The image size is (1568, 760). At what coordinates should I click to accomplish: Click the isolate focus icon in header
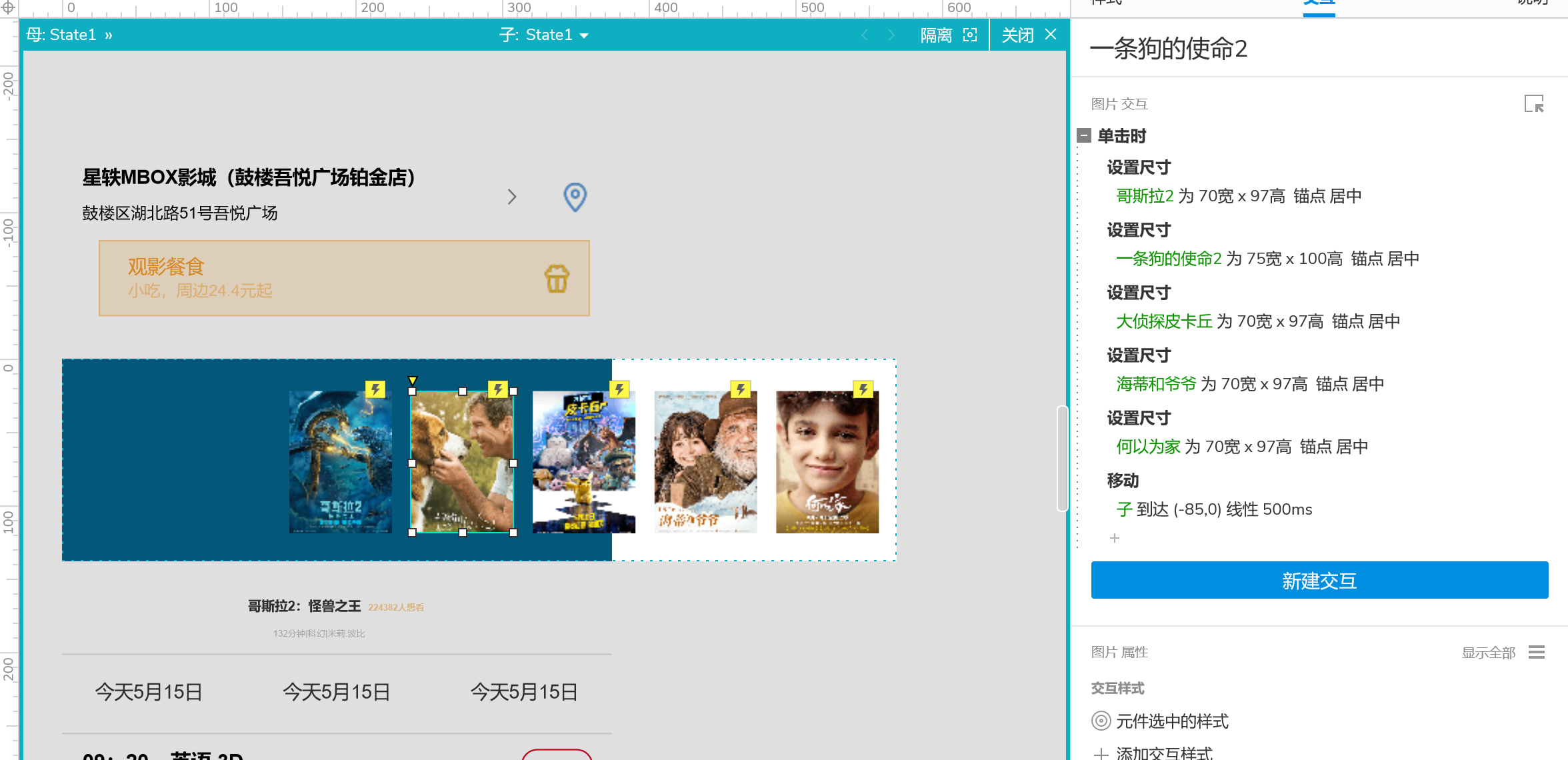[970, 35]
